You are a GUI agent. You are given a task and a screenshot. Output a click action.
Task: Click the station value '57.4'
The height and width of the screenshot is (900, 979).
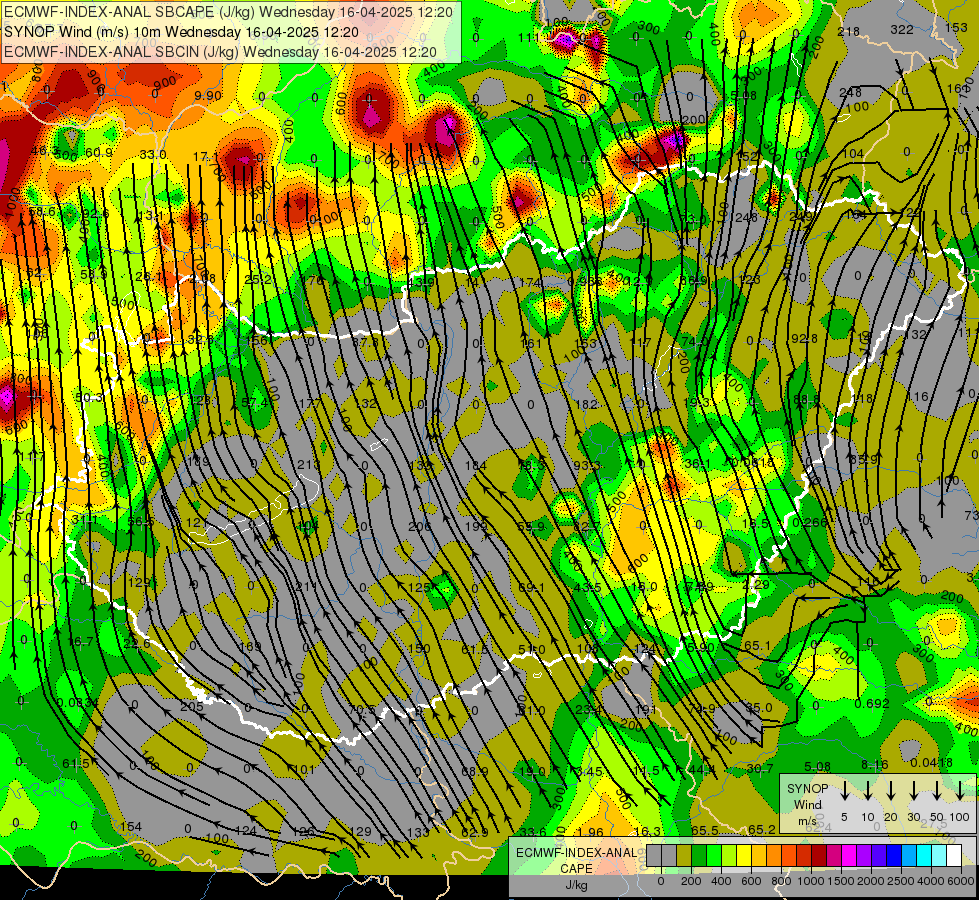click(x=255, y=403)
